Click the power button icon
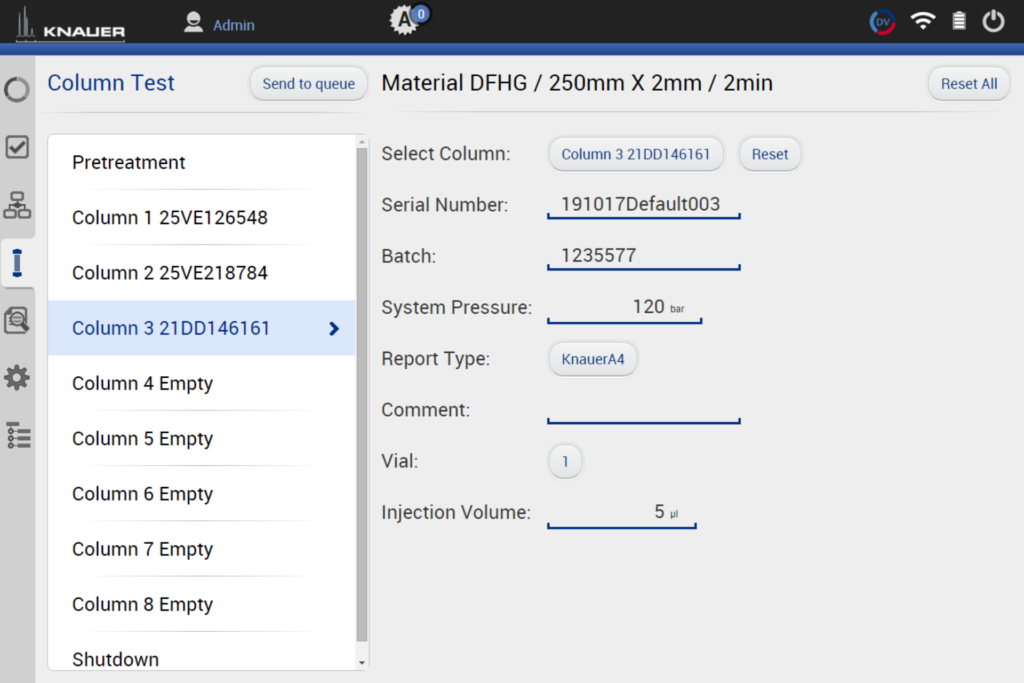The image size is (1024, 683). pos(993,21)
